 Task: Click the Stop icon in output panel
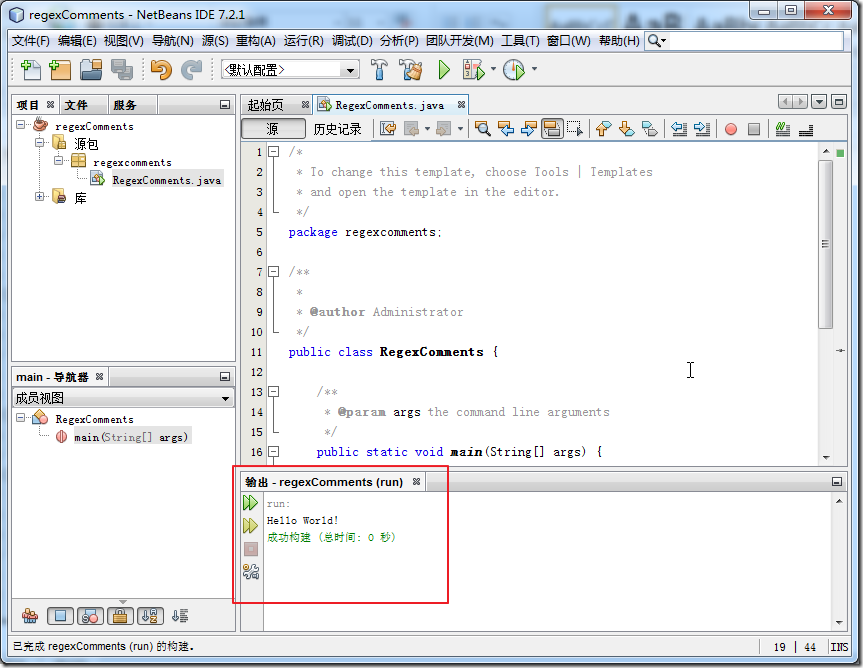[250, 549]
